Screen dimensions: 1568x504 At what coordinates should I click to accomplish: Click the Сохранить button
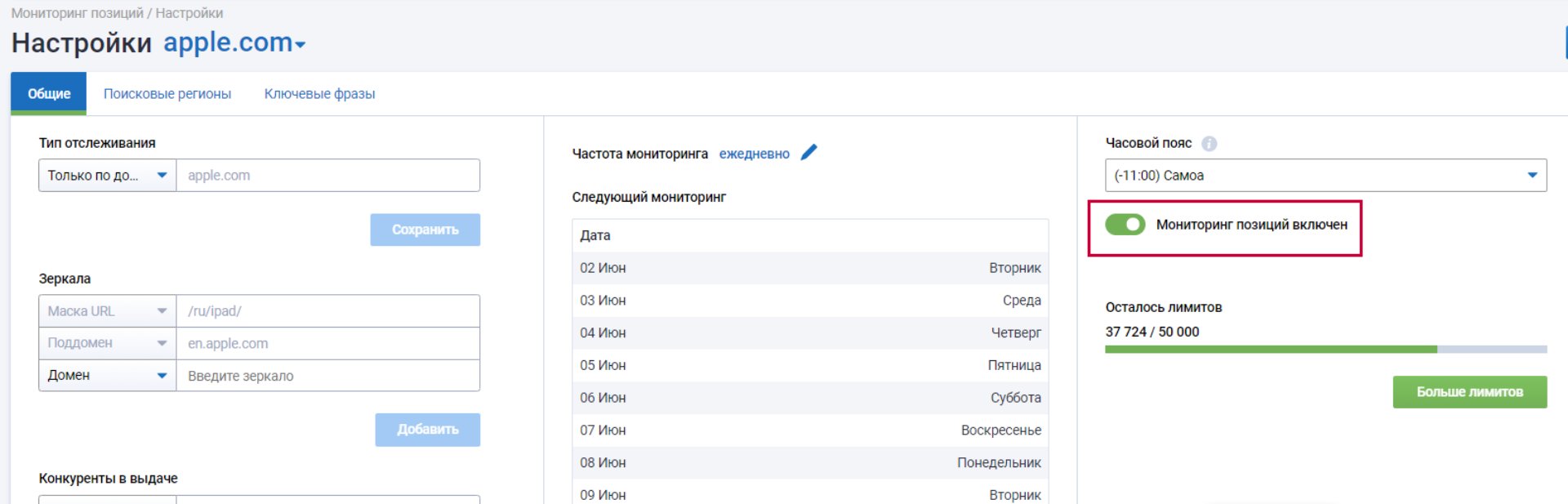coord(425,230)
